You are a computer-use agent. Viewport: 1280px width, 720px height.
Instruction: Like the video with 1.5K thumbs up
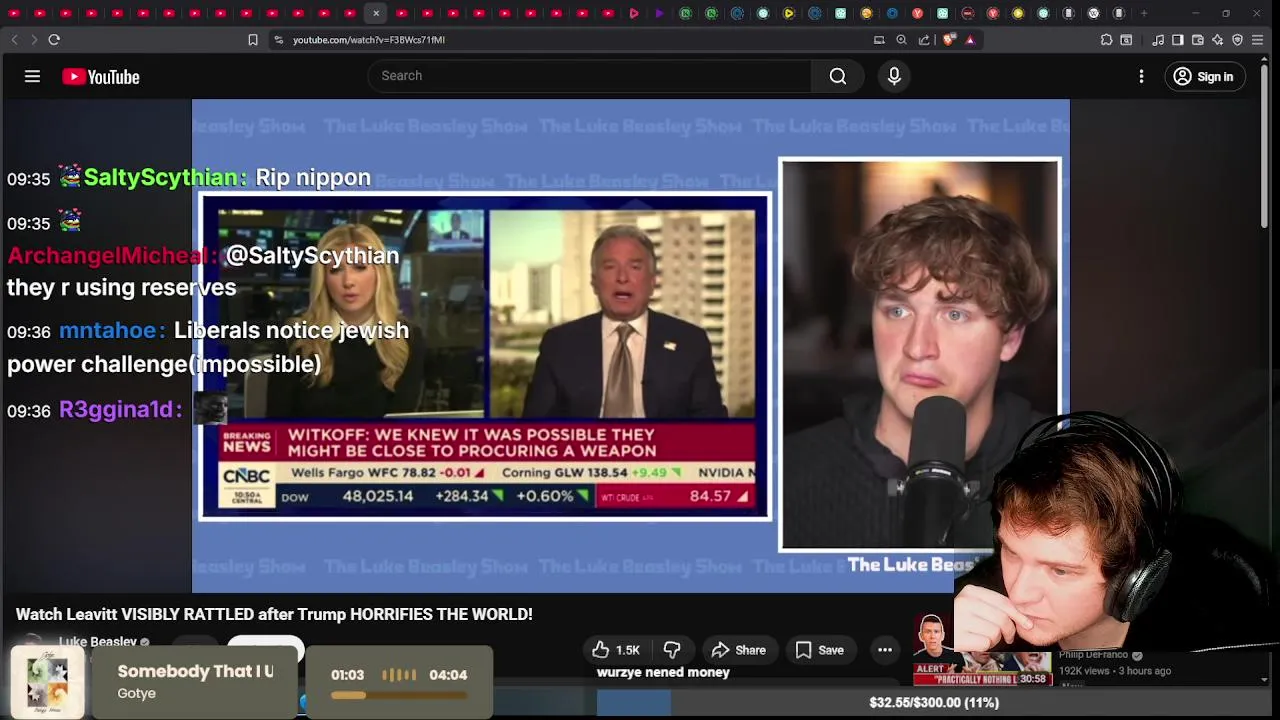coord(616,650)
